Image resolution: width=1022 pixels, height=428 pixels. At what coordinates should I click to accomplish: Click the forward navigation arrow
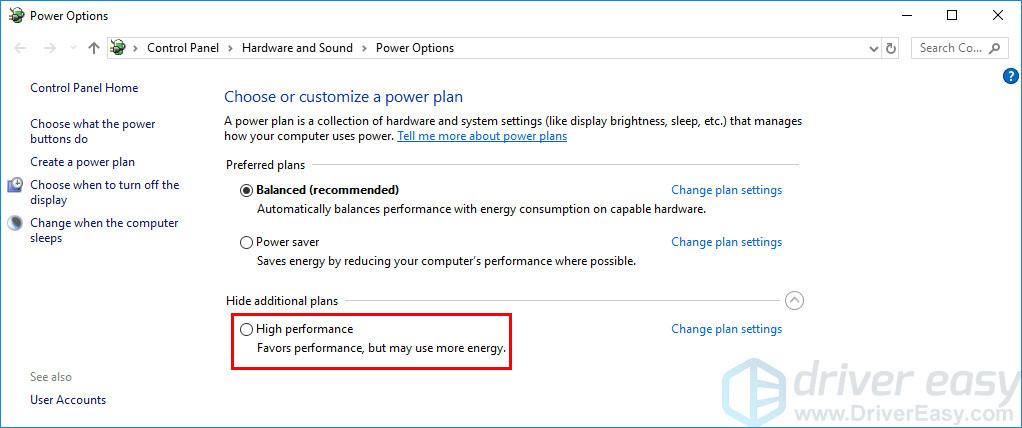49,48
